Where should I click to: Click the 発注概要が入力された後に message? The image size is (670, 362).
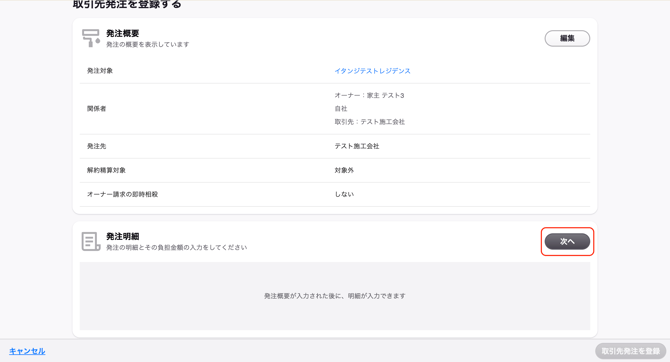335,296
